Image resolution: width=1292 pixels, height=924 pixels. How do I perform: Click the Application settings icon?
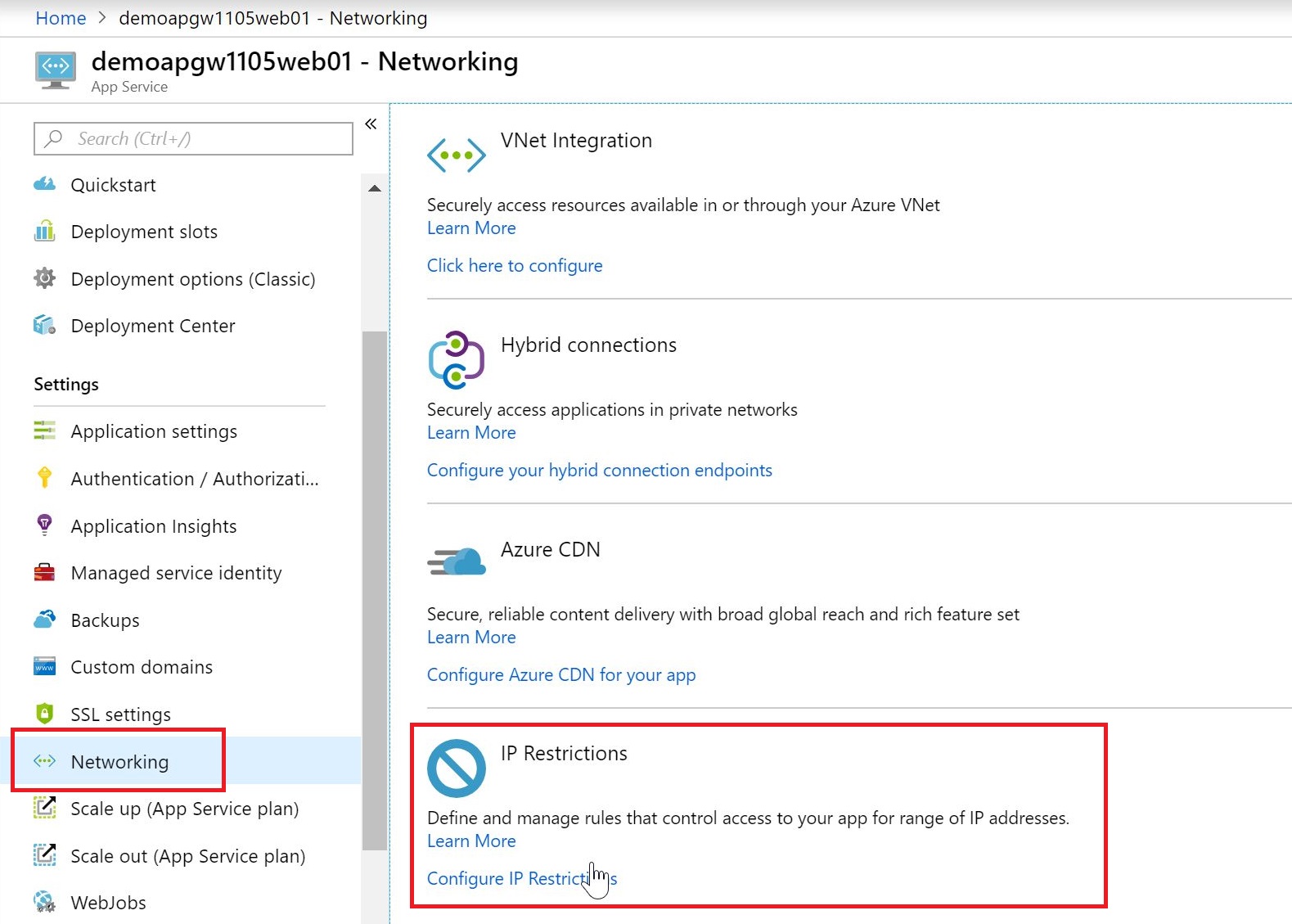tap(44, 430)
